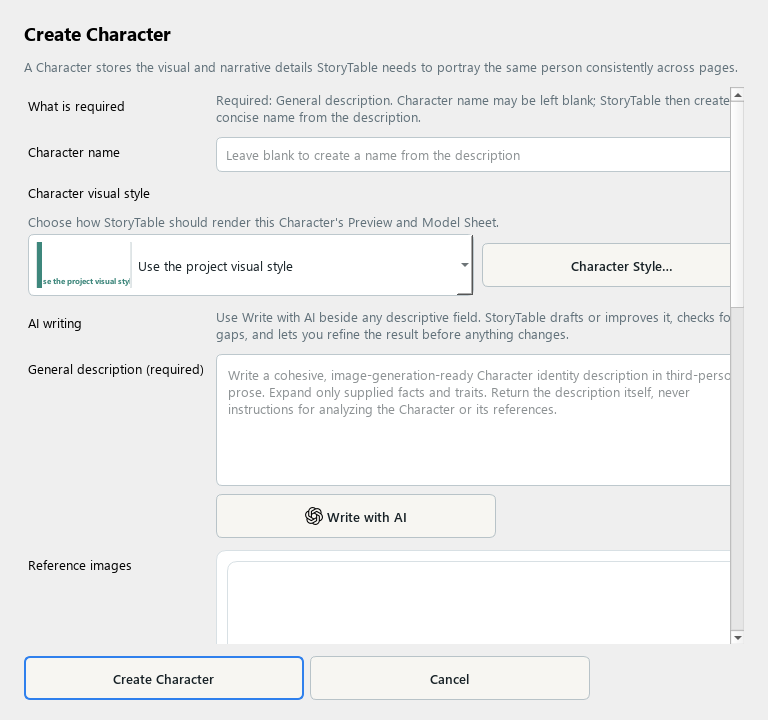Click the 'Reference images' label
The width and height of the screenshot is (768, 720).
[80, 566]
